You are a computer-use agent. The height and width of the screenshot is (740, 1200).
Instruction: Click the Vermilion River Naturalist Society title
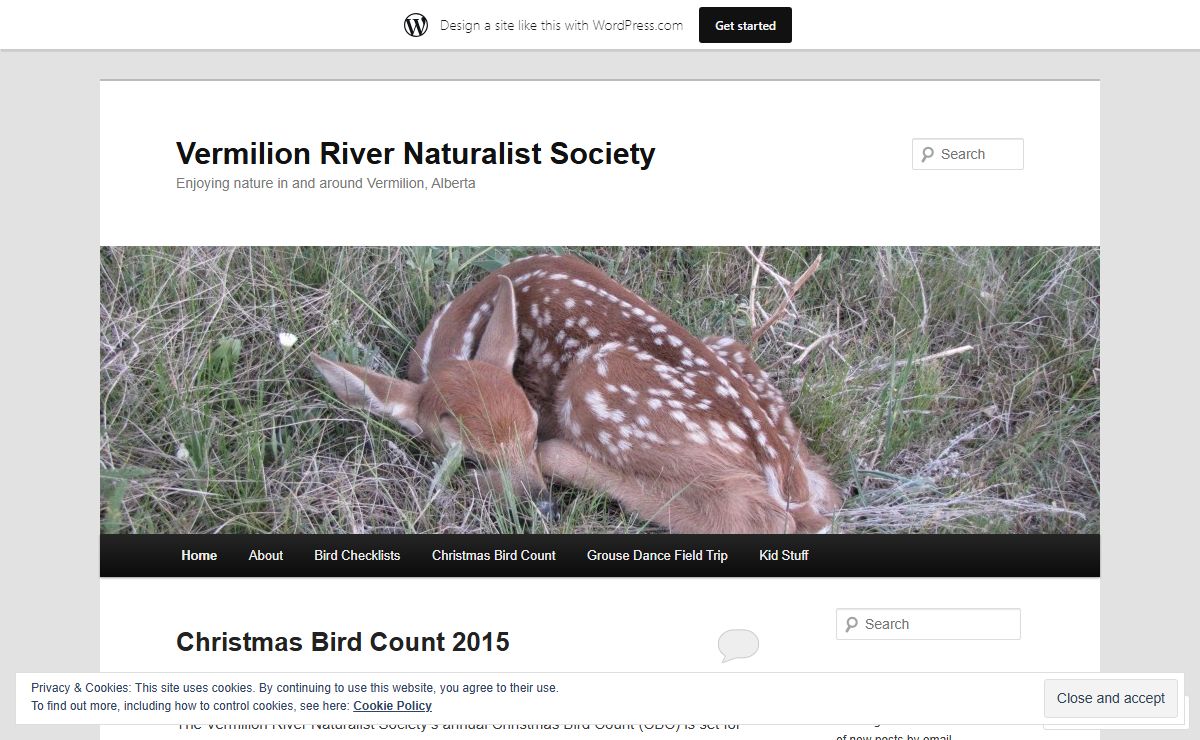(414, 153)
